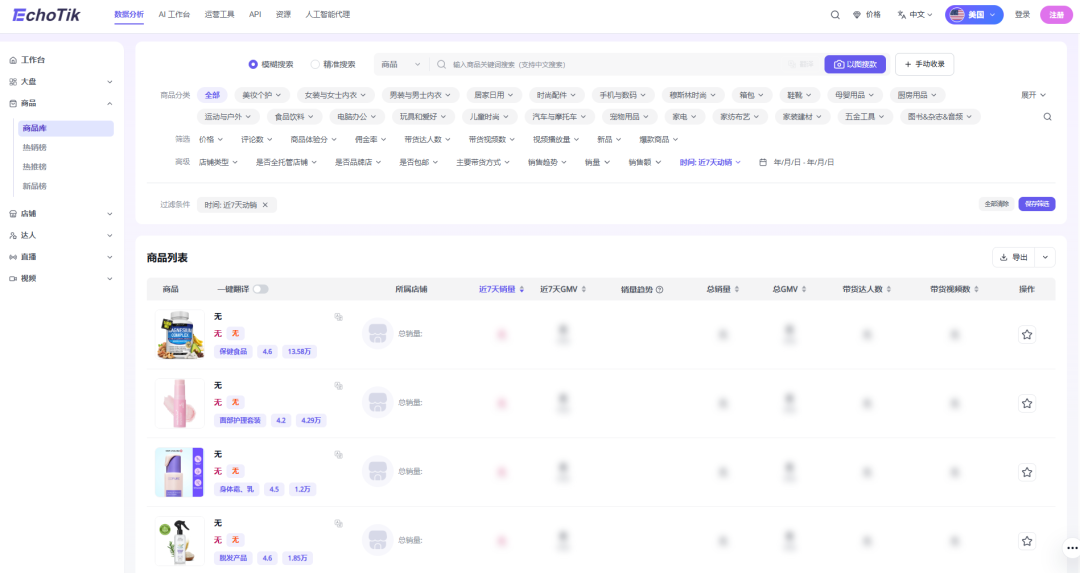The width and height of the screenshot is (1080, 573).
Task: Click the category search magnifier icon
Action: tap(1048, 117)
